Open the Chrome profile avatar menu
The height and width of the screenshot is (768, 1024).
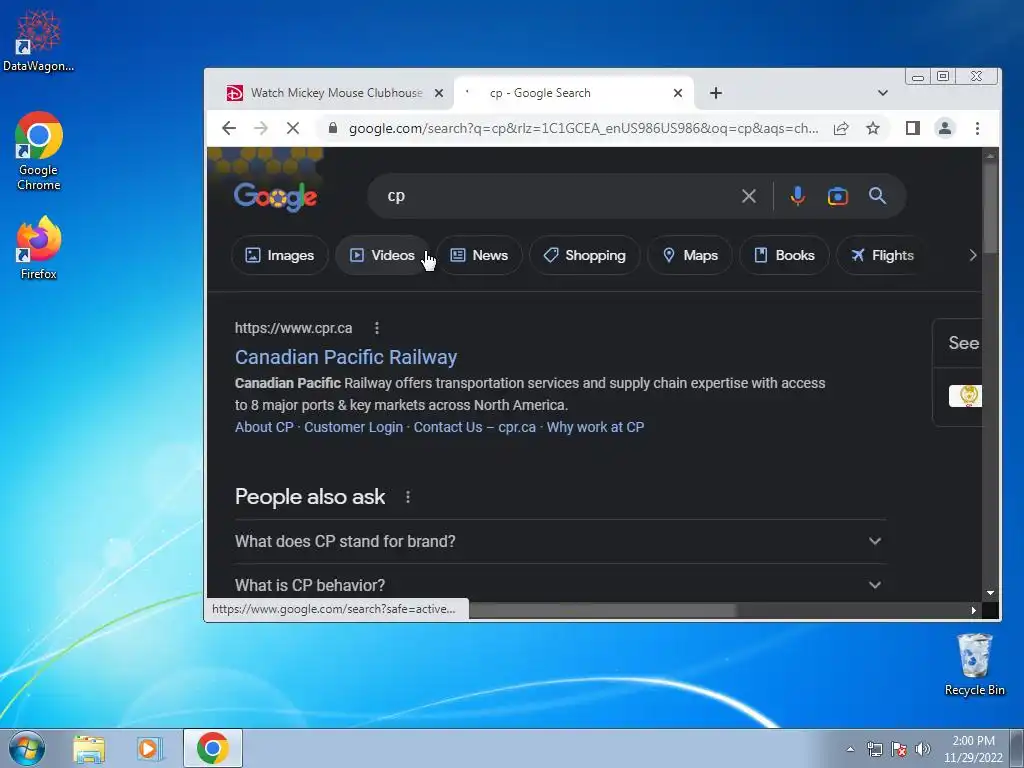(x=945, y=128)
